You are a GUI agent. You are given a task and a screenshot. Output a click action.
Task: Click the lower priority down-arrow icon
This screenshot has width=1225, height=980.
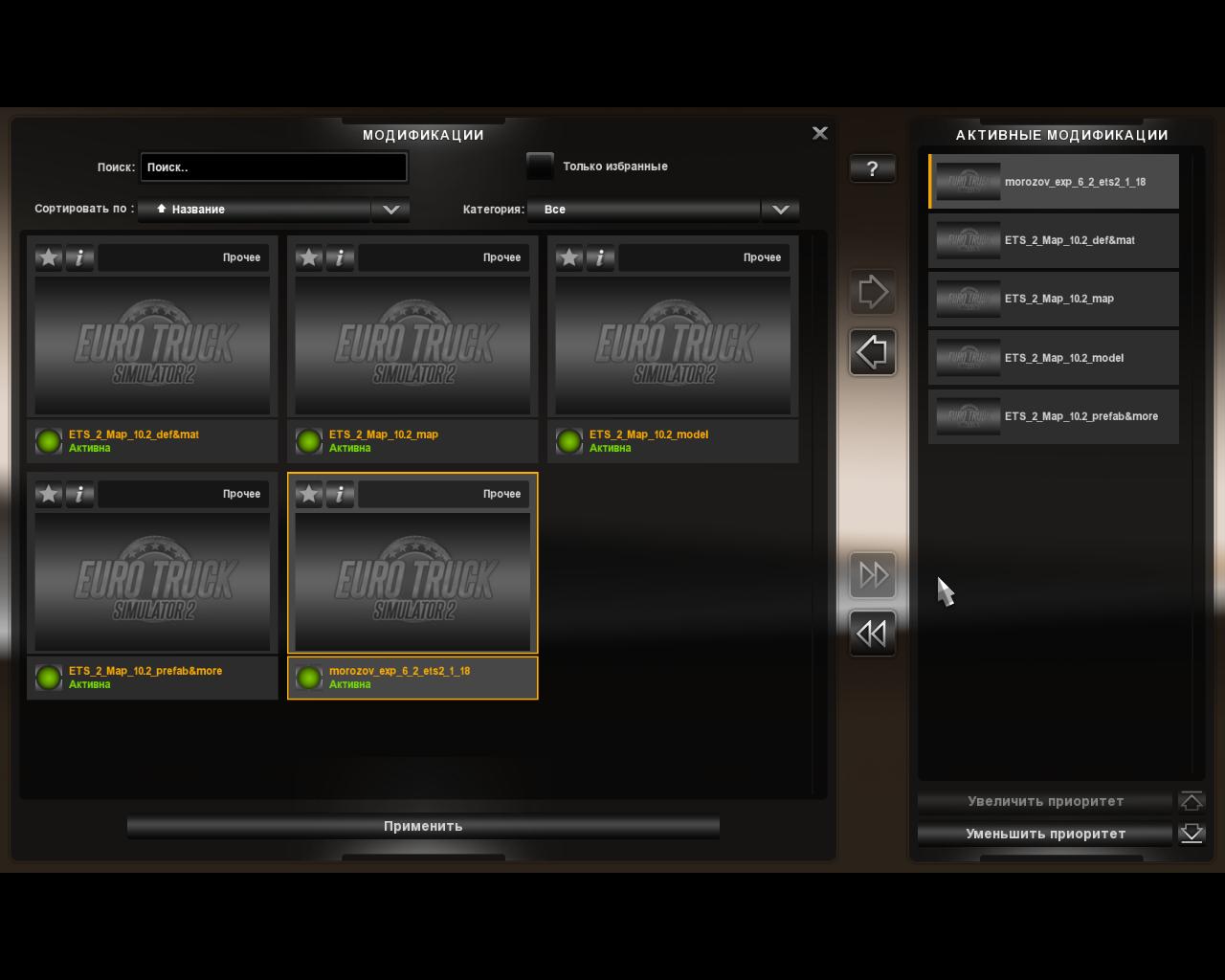click(x=1192, y=834)
